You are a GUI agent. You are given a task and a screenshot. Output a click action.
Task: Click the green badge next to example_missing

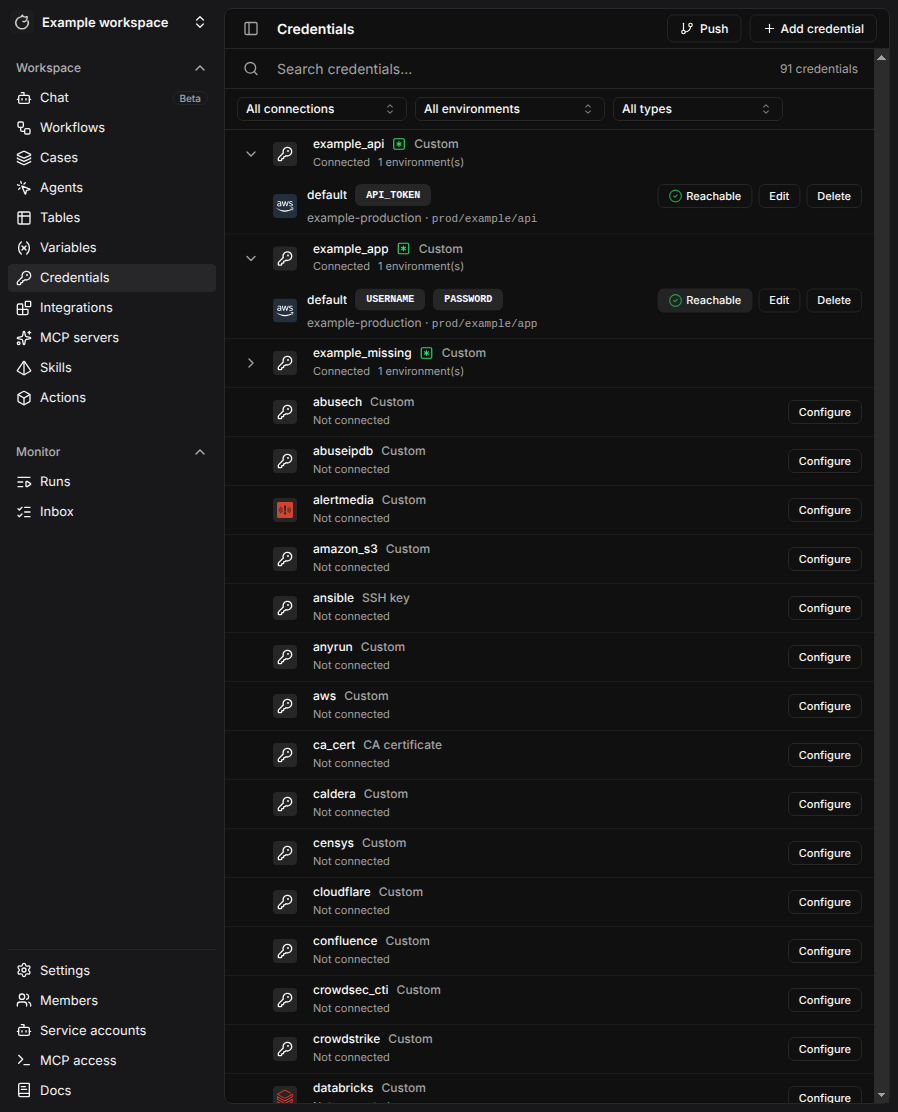coord(426,353)
